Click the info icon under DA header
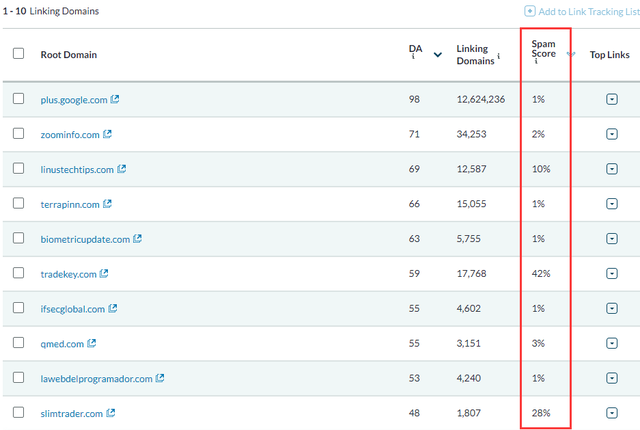 [413, 57]
